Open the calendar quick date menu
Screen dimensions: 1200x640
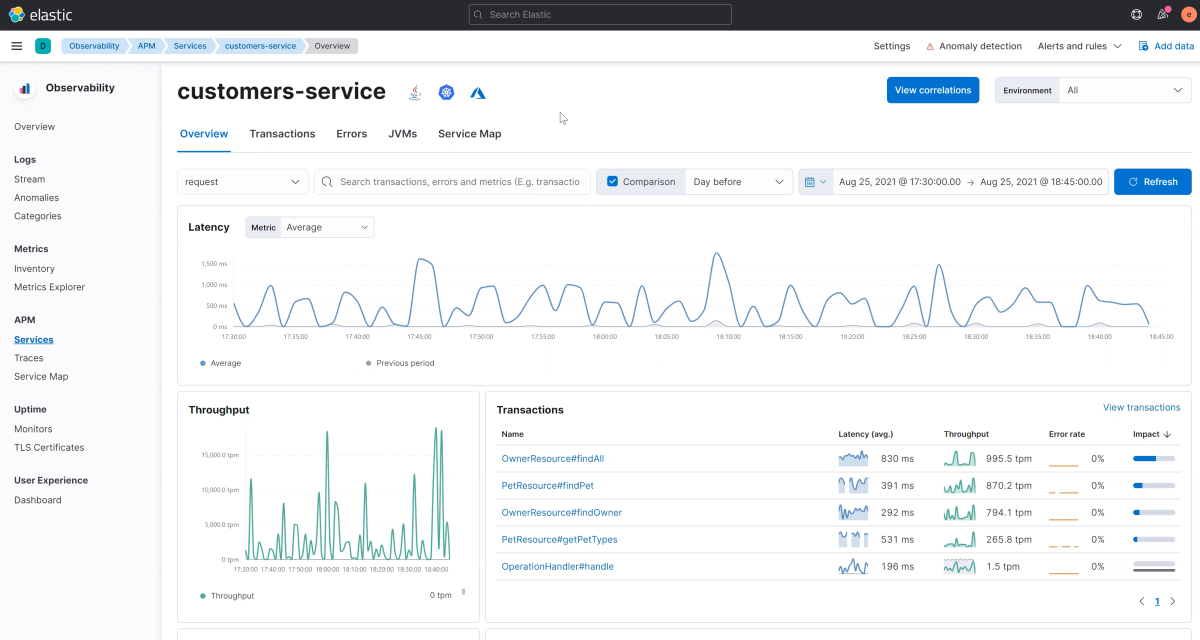pos(815,182)
